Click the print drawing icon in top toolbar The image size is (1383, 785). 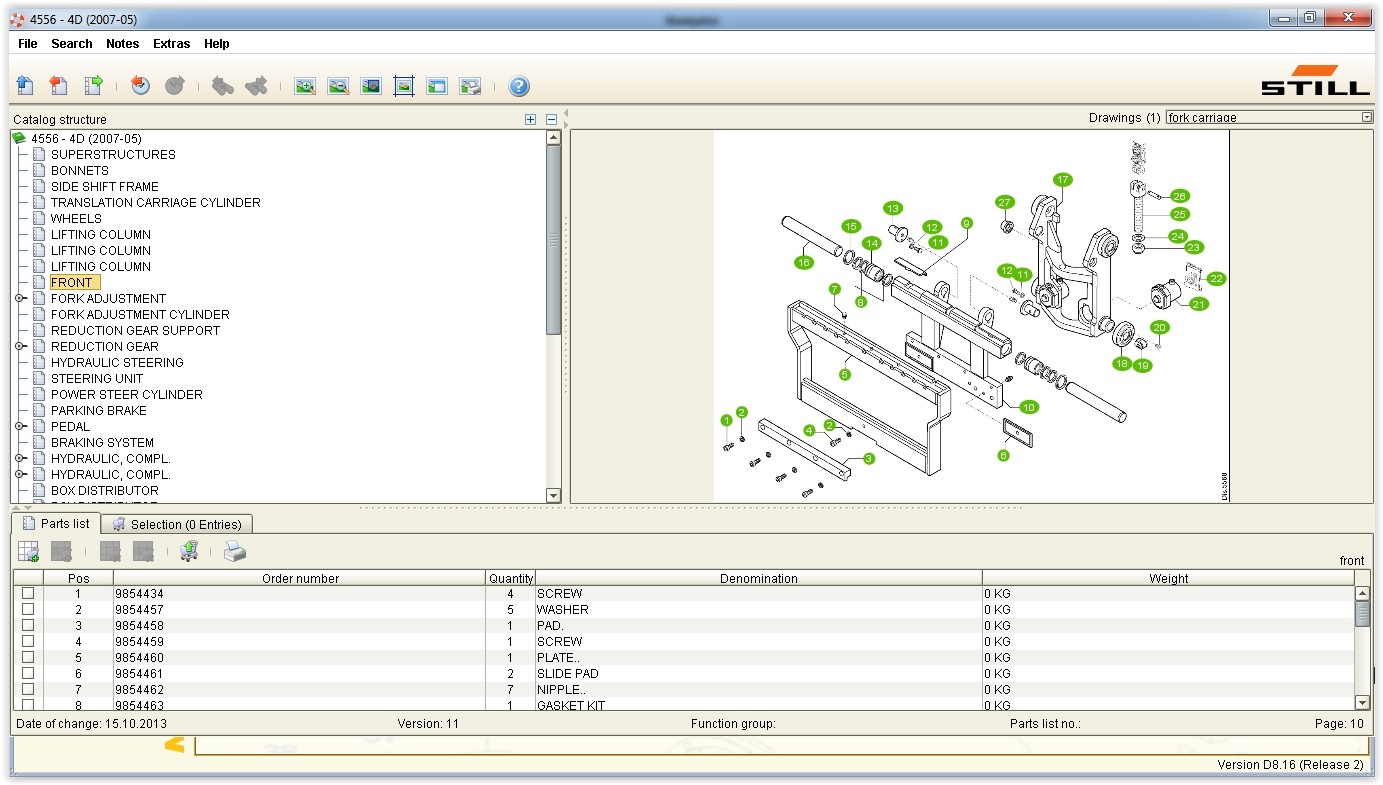tap(470, 87)
